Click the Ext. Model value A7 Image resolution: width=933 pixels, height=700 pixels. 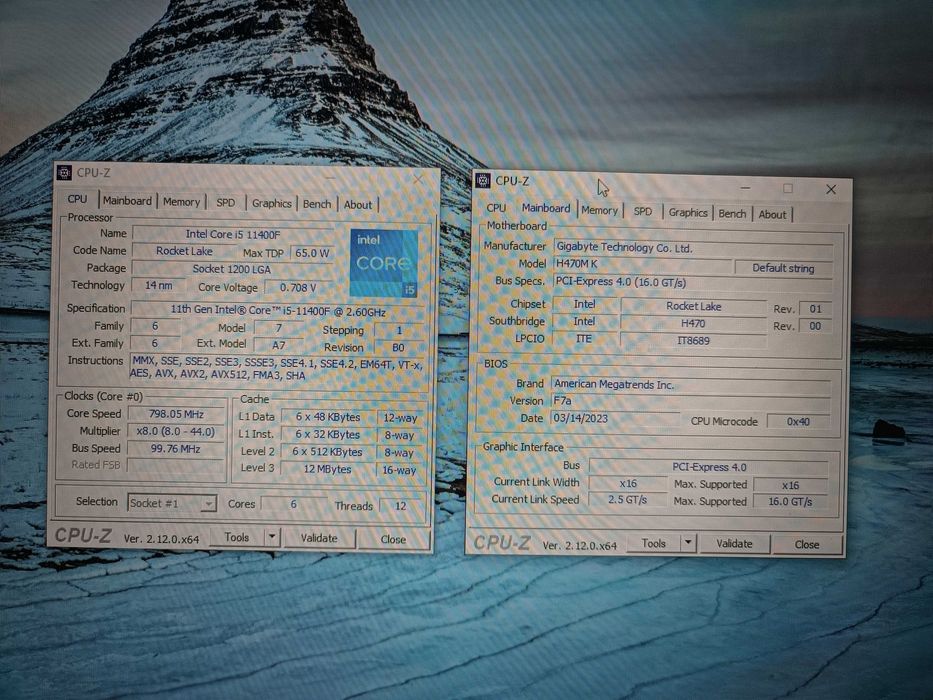coord(278,345)
